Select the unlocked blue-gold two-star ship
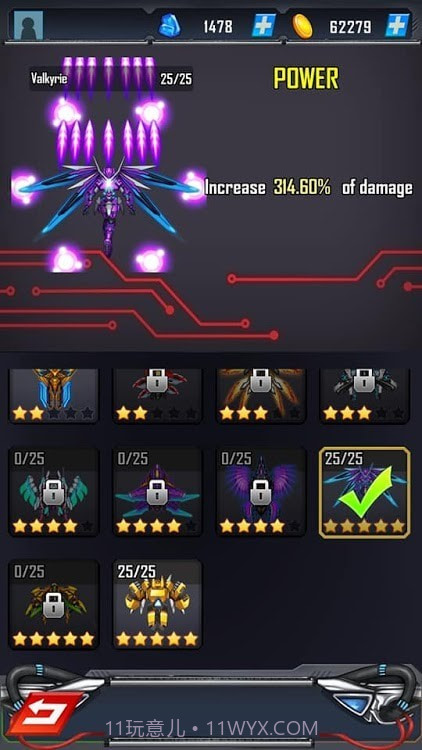 point(54,396)
